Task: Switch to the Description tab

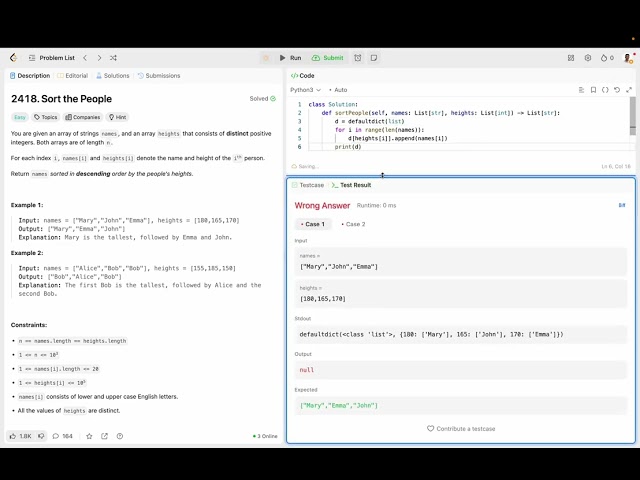Action: [x=30, y=76]
